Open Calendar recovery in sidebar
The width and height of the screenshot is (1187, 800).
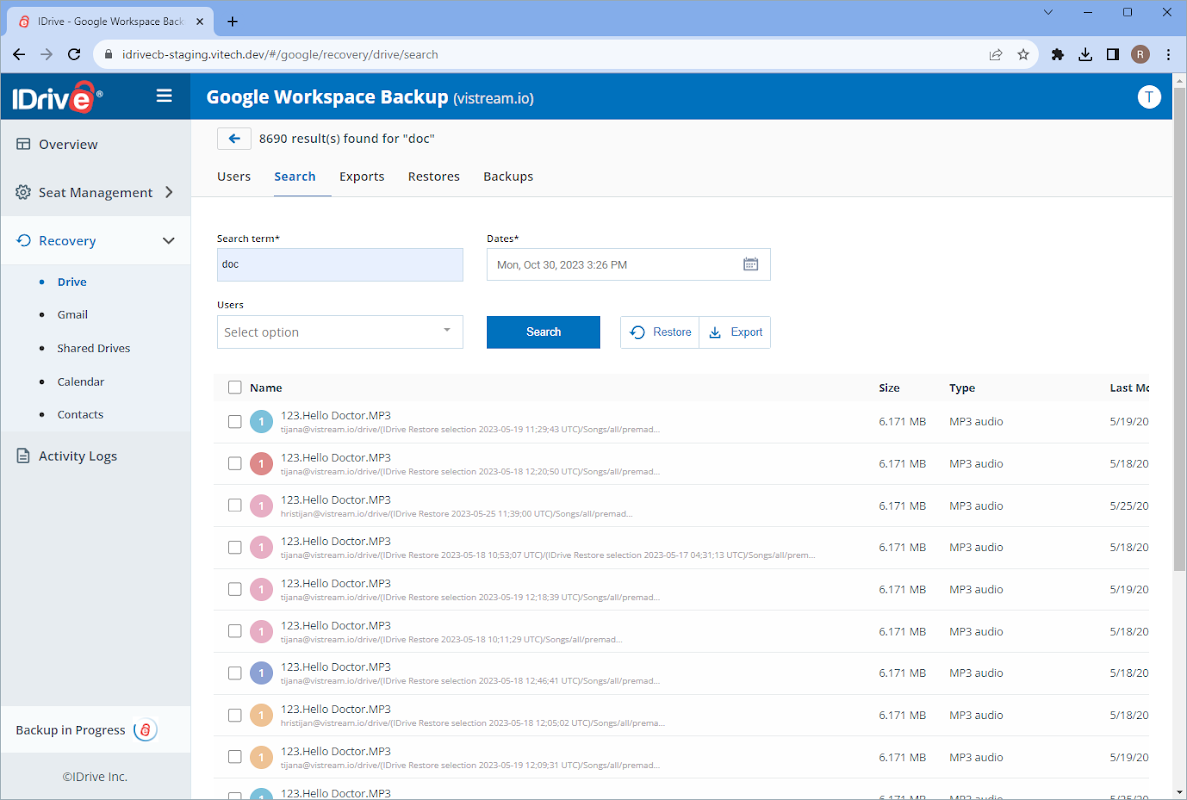81,381
